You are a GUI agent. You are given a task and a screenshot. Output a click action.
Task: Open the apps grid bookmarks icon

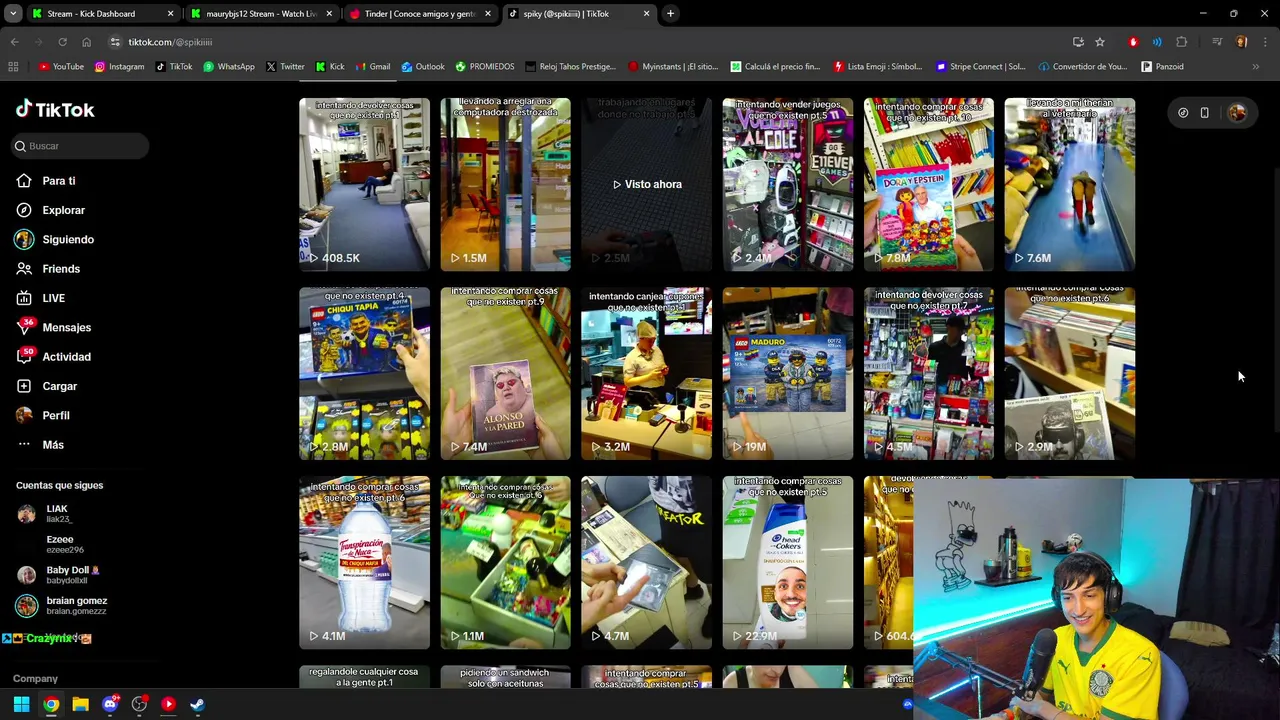[13, 67]
